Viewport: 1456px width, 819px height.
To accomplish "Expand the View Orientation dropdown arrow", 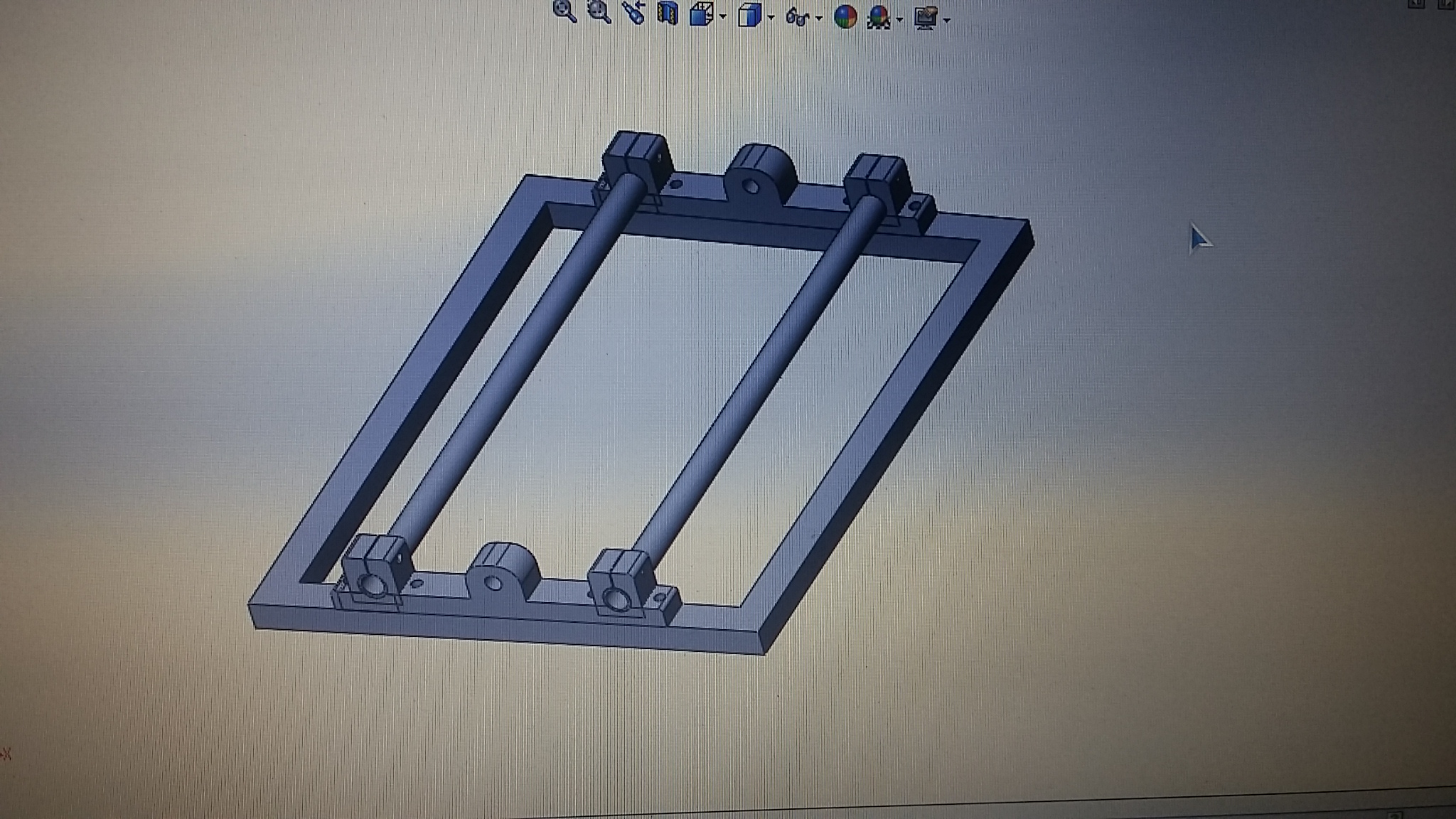I will coord(723,16).
